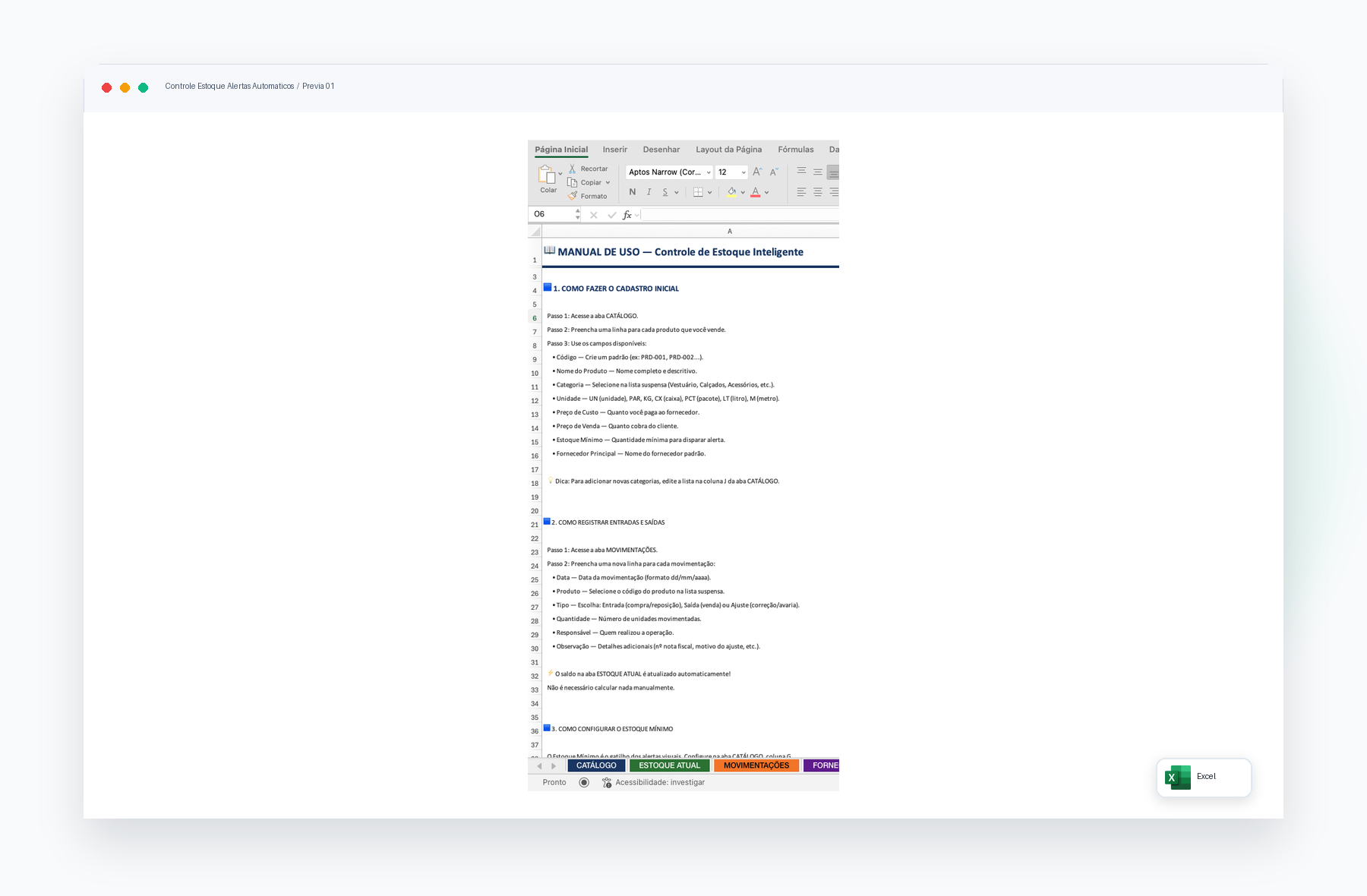Image resolution: width=1367 pixels, height=896 pixels.
Task: Increase font size with the larger A
Action: pyautogui.click(x=757, y=172)
